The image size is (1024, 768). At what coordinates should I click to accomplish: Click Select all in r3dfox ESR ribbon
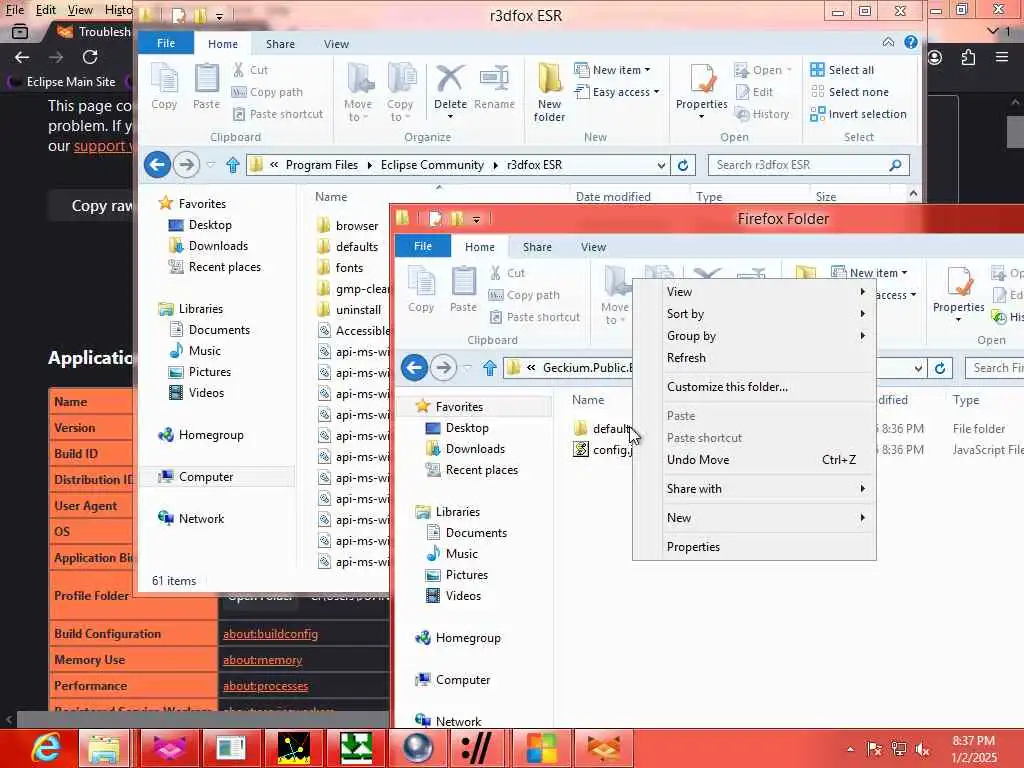click(x=842, y=70)
